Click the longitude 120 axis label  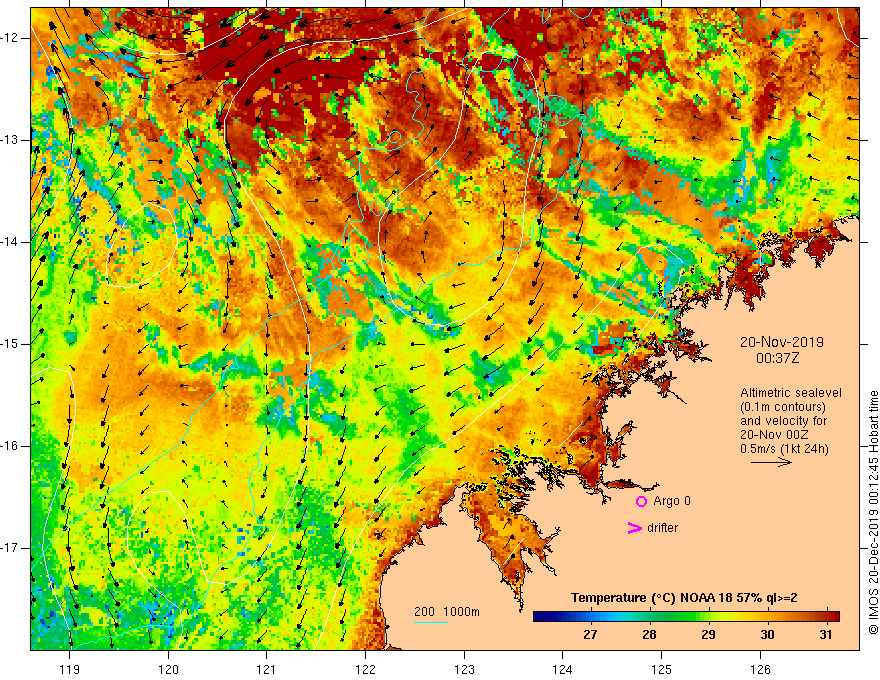coord(168,669)
